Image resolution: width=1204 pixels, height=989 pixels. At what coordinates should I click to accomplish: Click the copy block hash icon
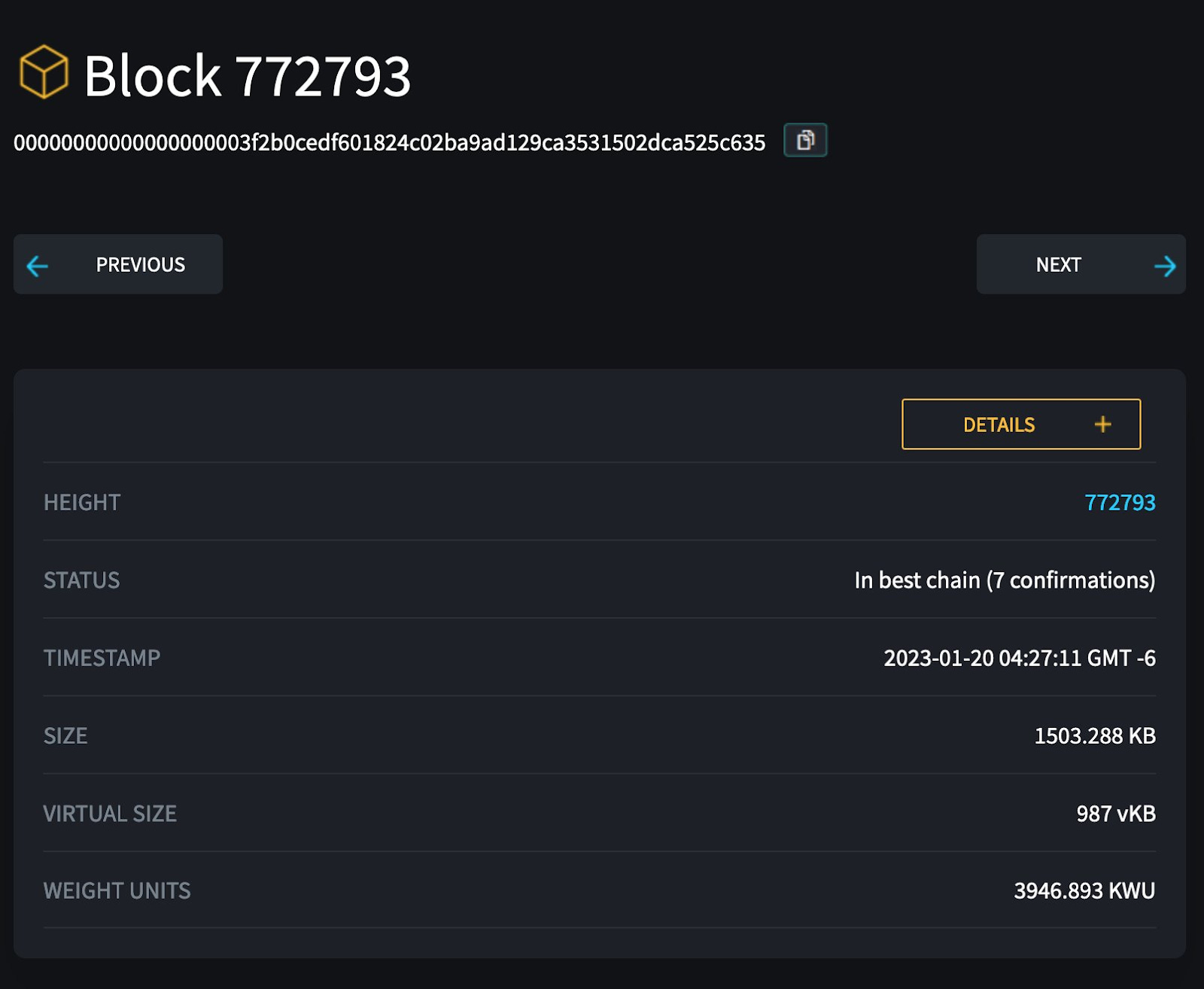tap(805, 140)
